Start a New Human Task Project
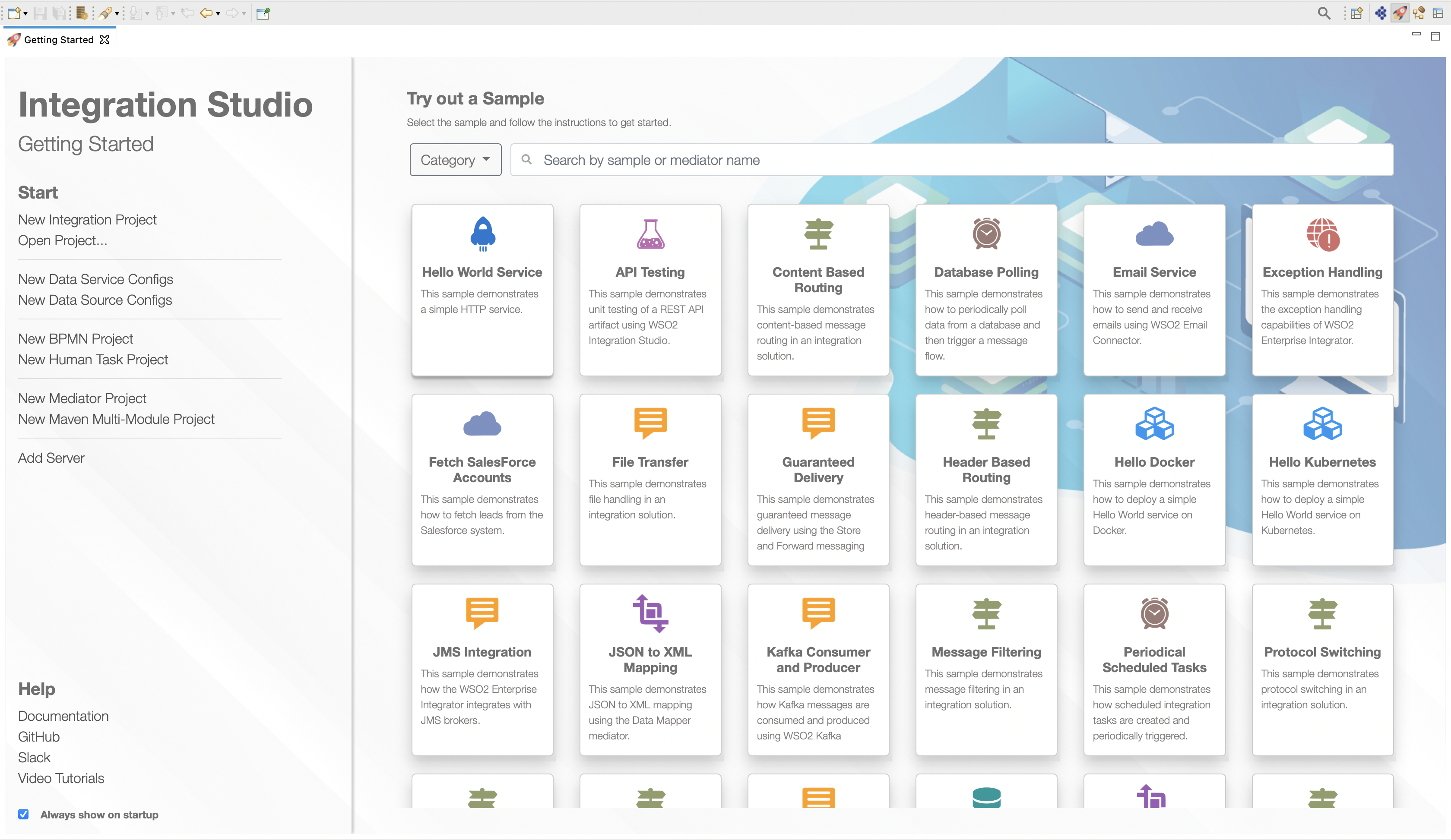Image resolution: width=1451 pixels, height=840 pixels. click(93, 359)
